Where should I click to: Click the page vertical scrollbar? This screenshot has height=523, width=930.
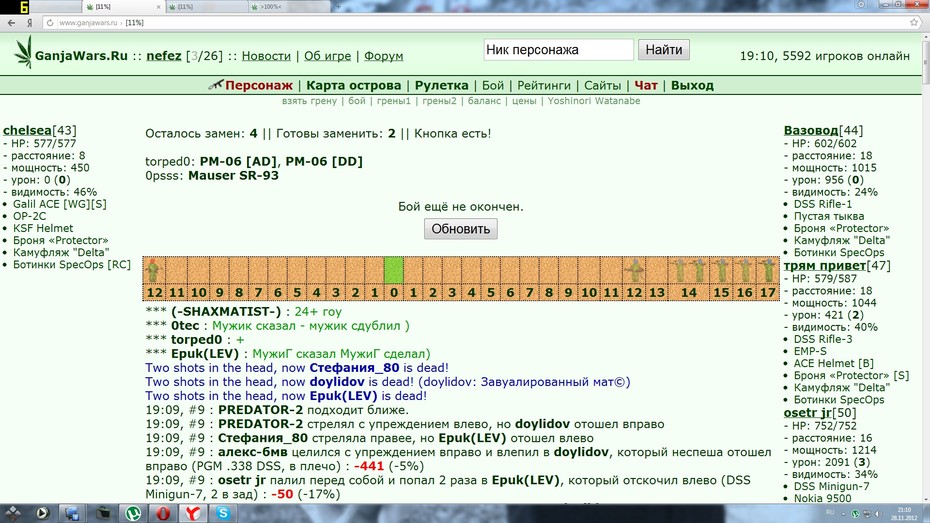click(x=926, y=267)
